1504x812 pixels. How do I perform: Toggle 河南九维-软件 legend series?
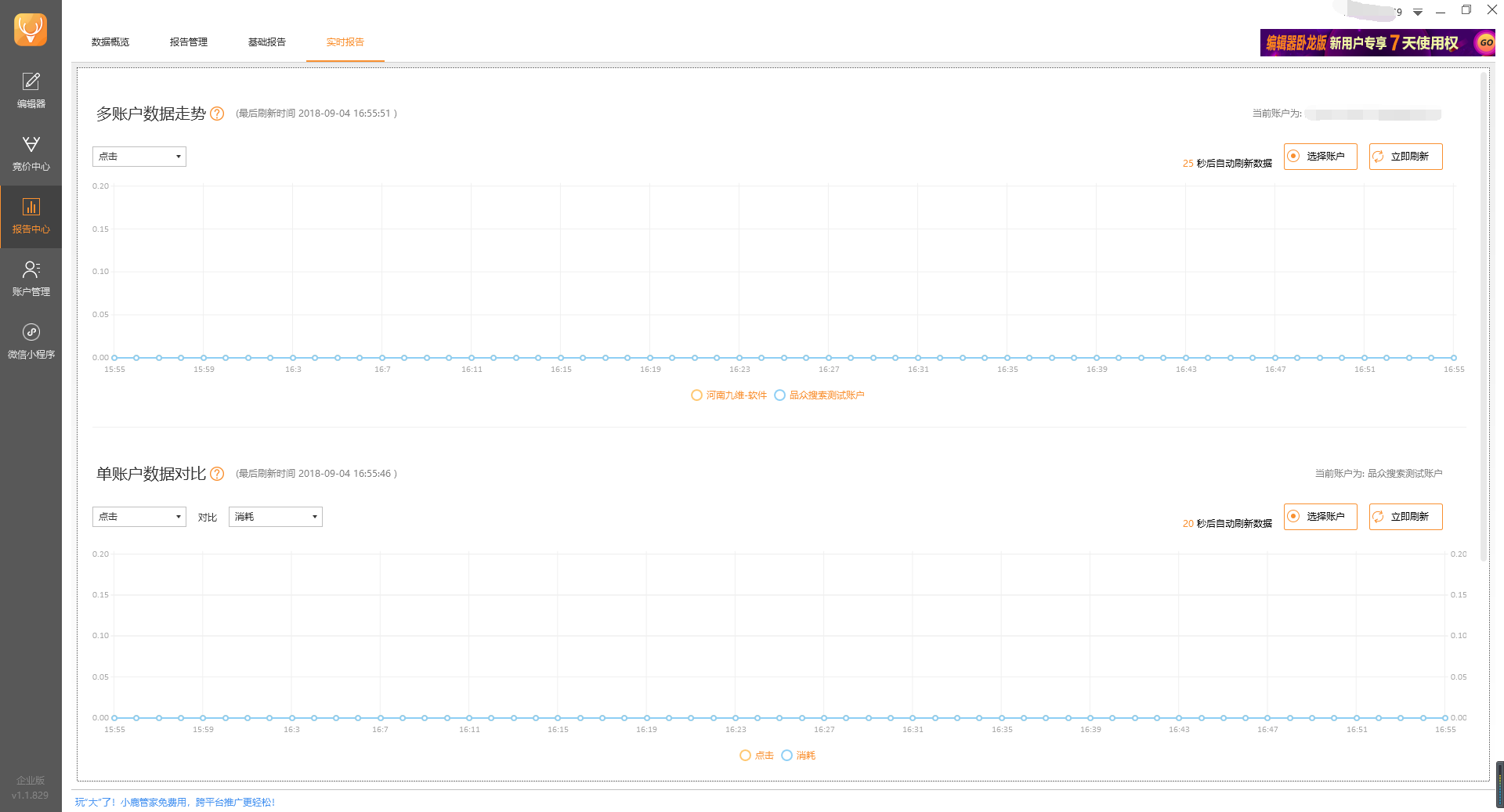coord(729,395)
